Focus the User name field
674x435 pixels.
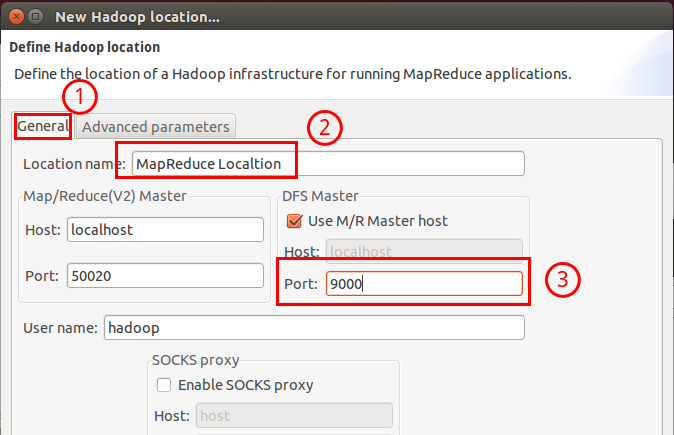tap(313, 328)
